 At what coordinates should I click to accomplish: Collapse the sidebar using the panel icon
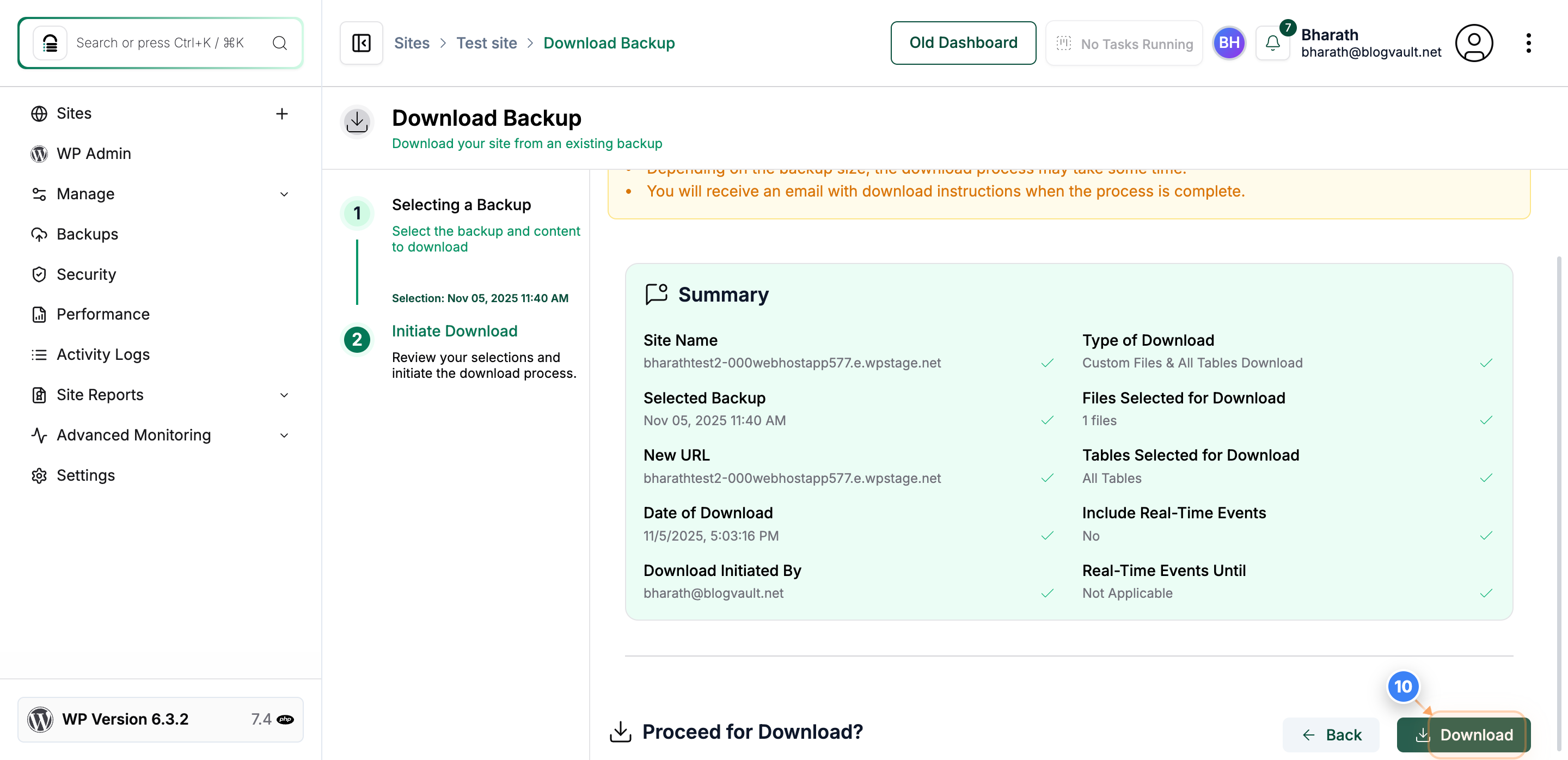(x=360, y=42)
